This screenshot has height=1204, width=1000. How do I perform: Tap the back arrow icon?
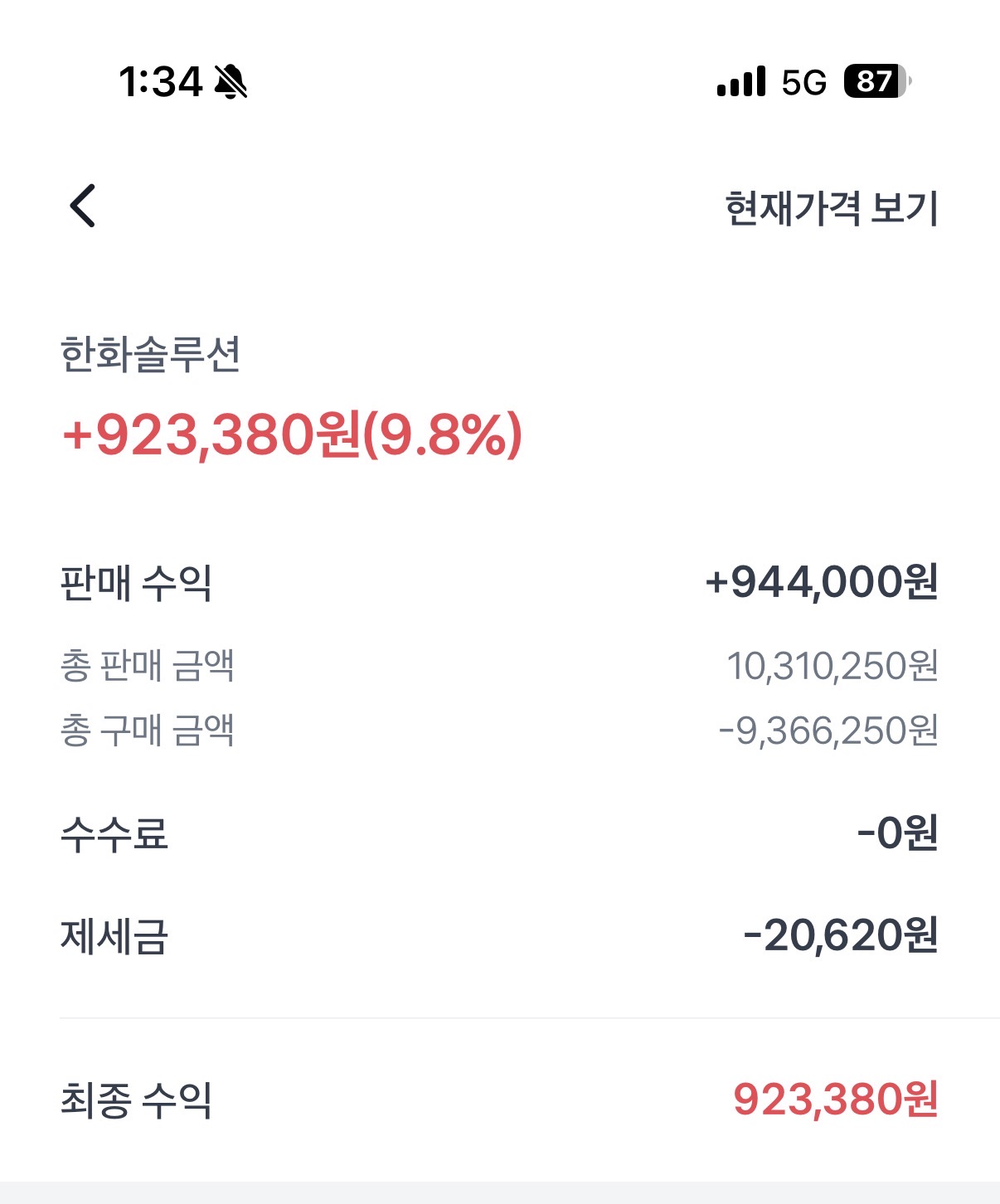83,206
